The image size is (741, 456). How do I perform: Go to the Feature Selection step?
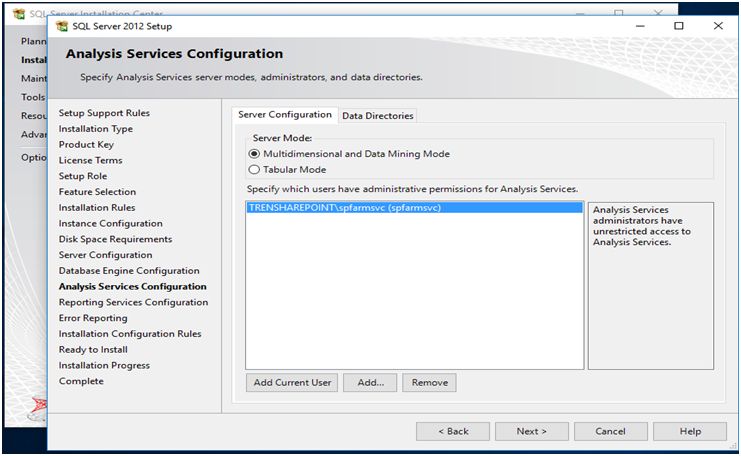(x=97, y=192)
